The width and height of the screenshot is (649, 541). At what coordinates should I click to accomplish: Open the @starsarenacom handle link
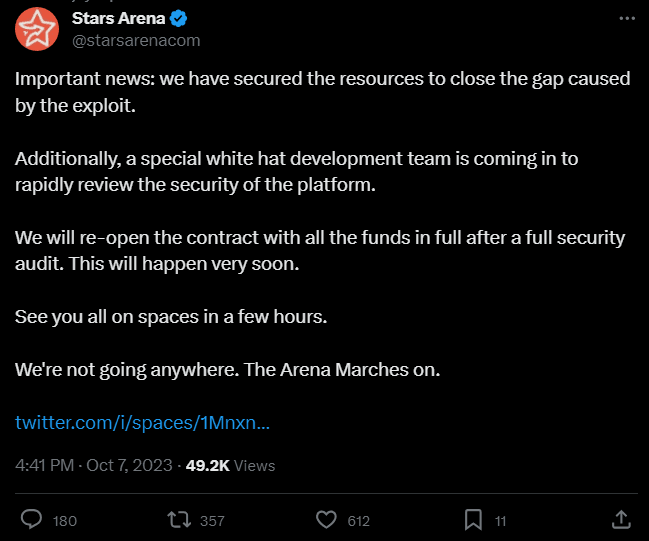click(x=136, y=41)
